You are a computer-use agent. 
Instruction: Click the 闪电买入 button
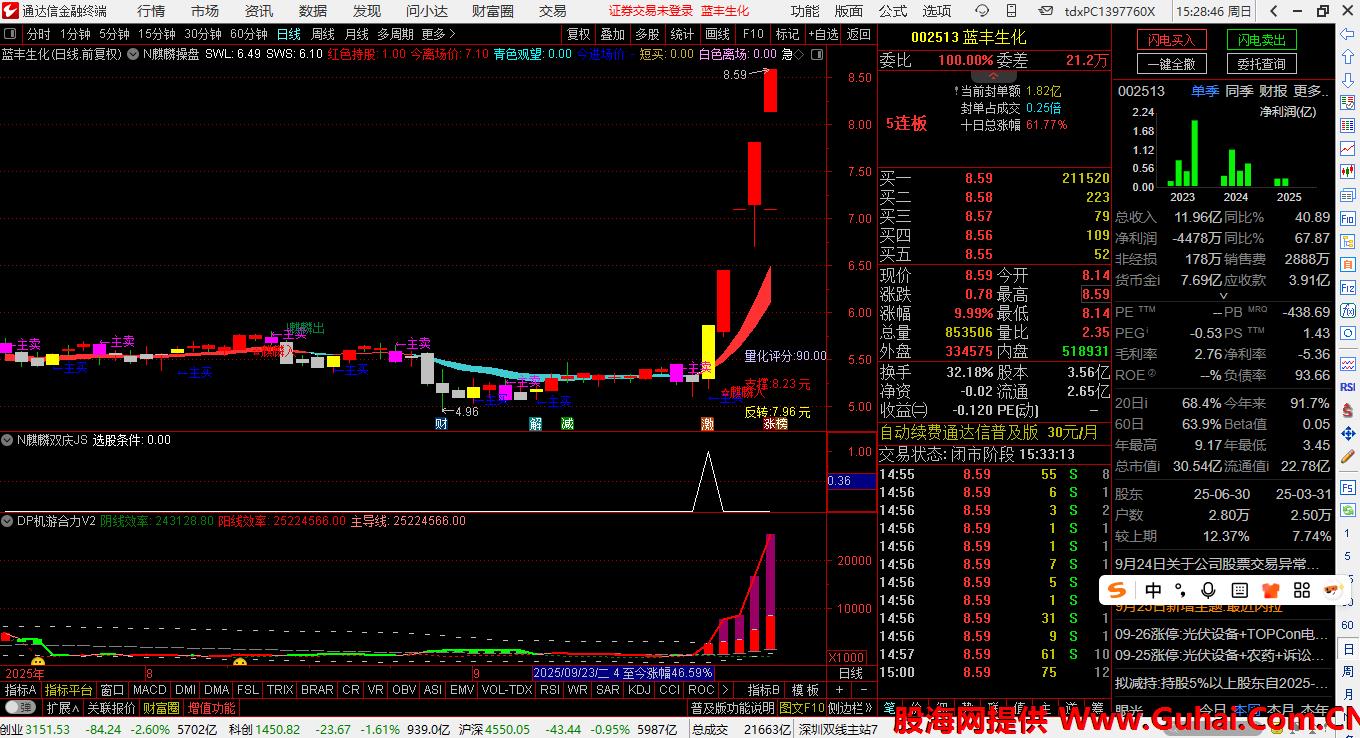(x=1172, y=40)
